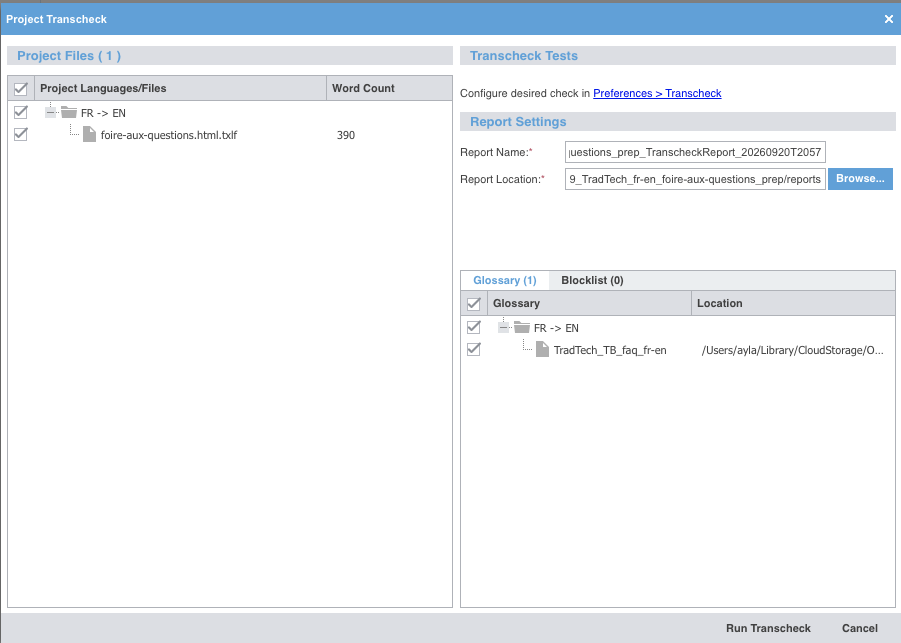
Task: Click the Location column header
Action: pyautogui.click(x=793, y=303)
